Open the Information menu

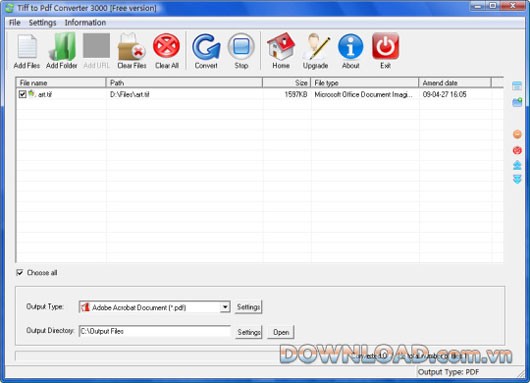tap(85, 23)
